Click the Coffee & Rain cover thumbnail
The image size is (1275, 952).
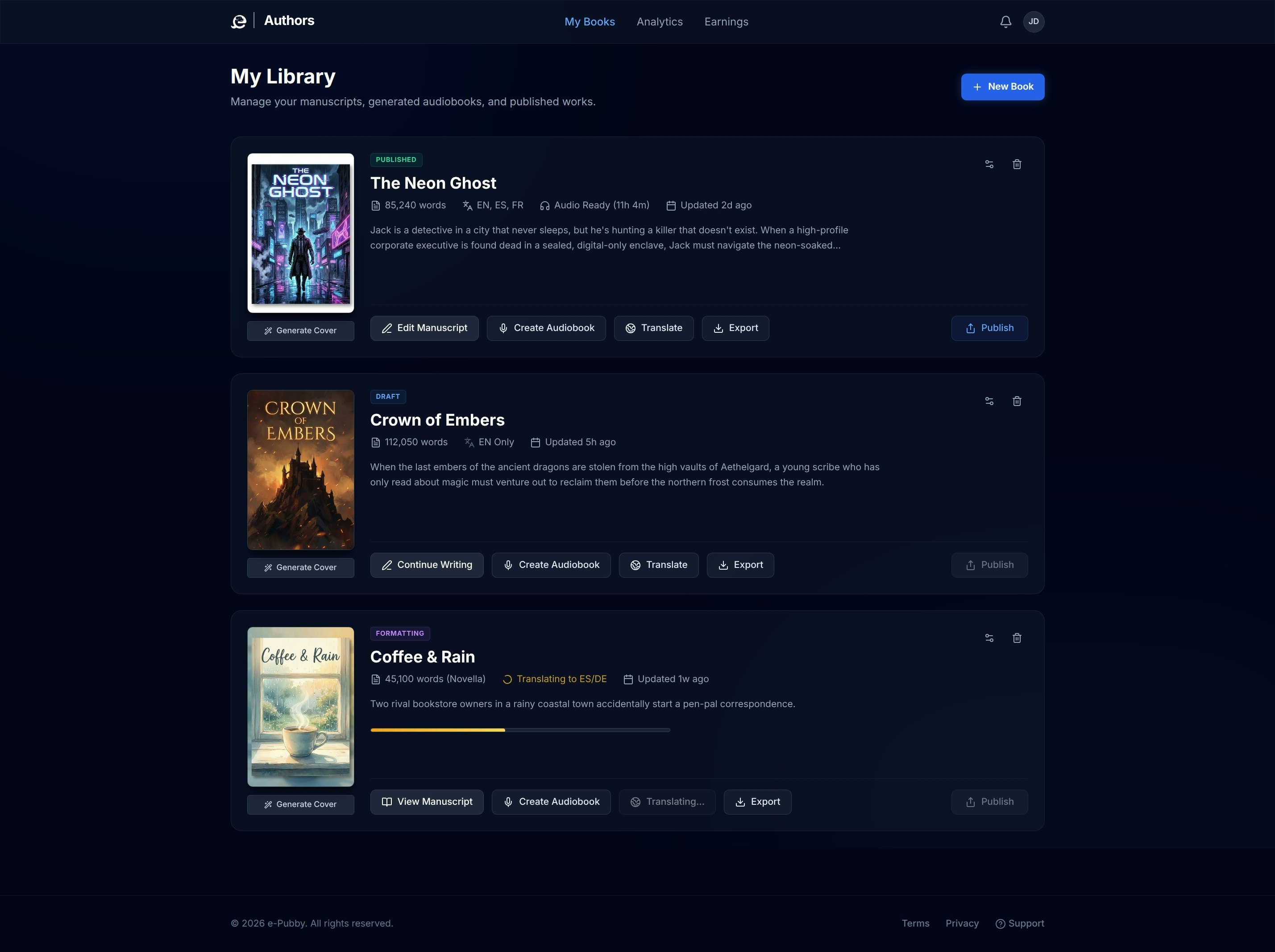(300, 707)
